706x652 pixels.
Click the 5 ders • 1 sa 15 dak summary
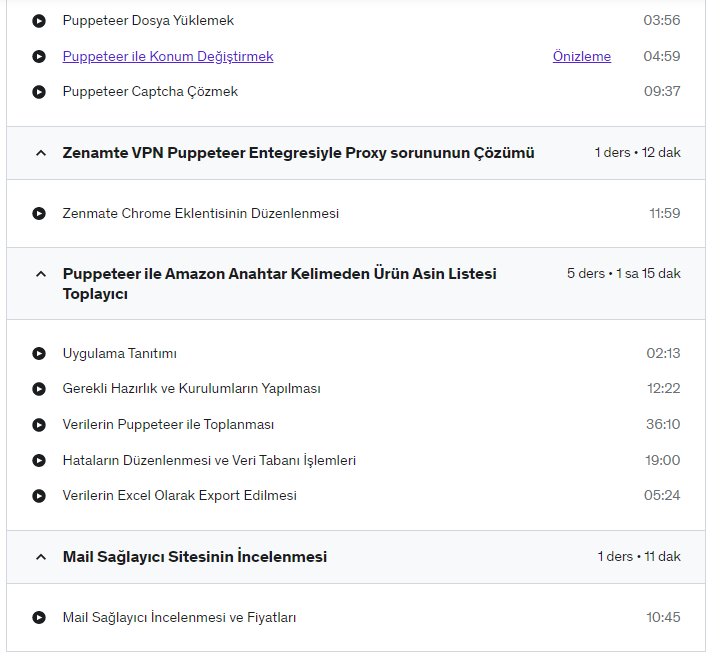[624, 273]
